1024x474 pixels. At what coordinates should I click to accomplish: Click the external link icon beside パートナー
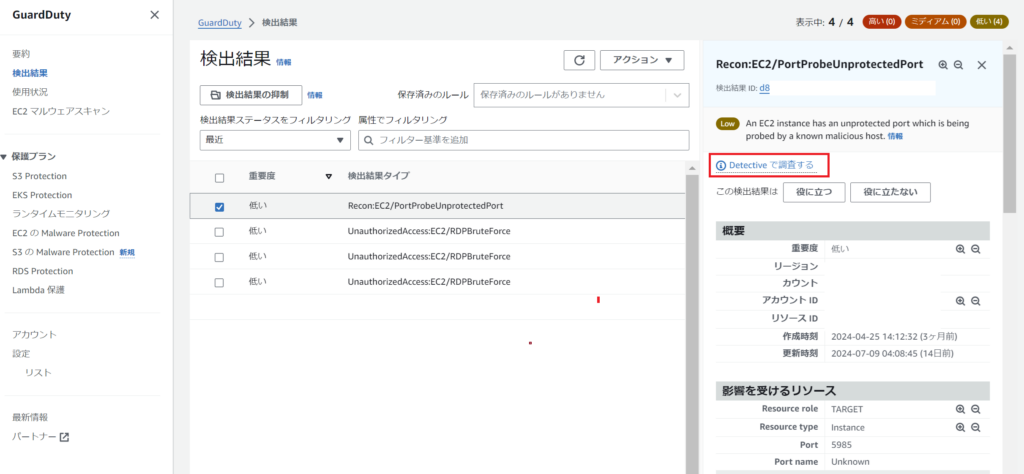pos(64,437)
